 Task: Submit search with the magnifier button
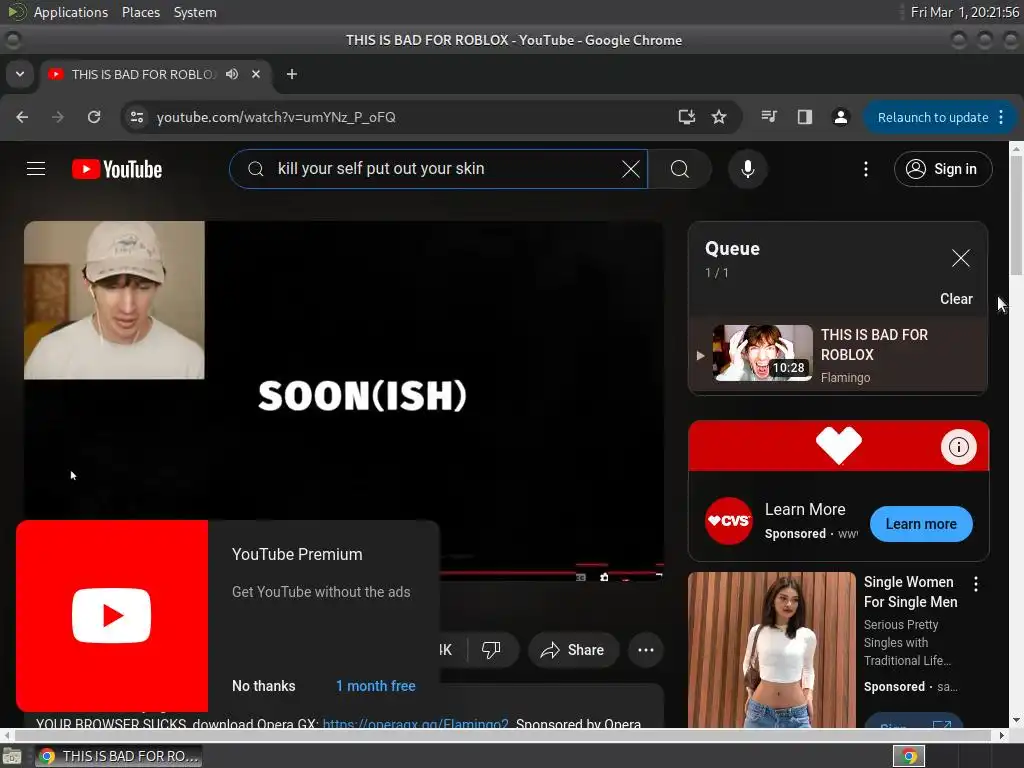[x=680, y=169]
